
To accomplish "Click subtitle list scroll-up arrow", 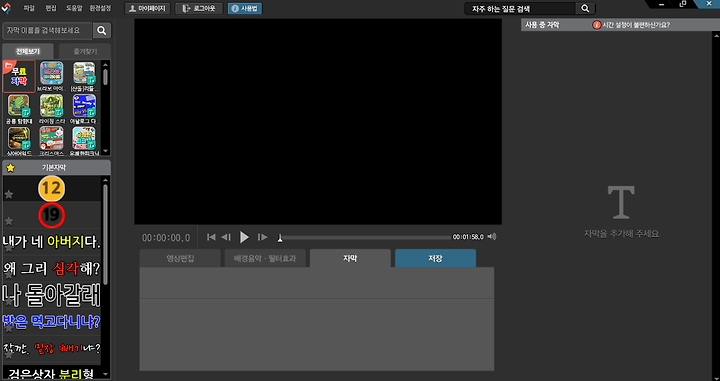I will click(x=106, y=180).
